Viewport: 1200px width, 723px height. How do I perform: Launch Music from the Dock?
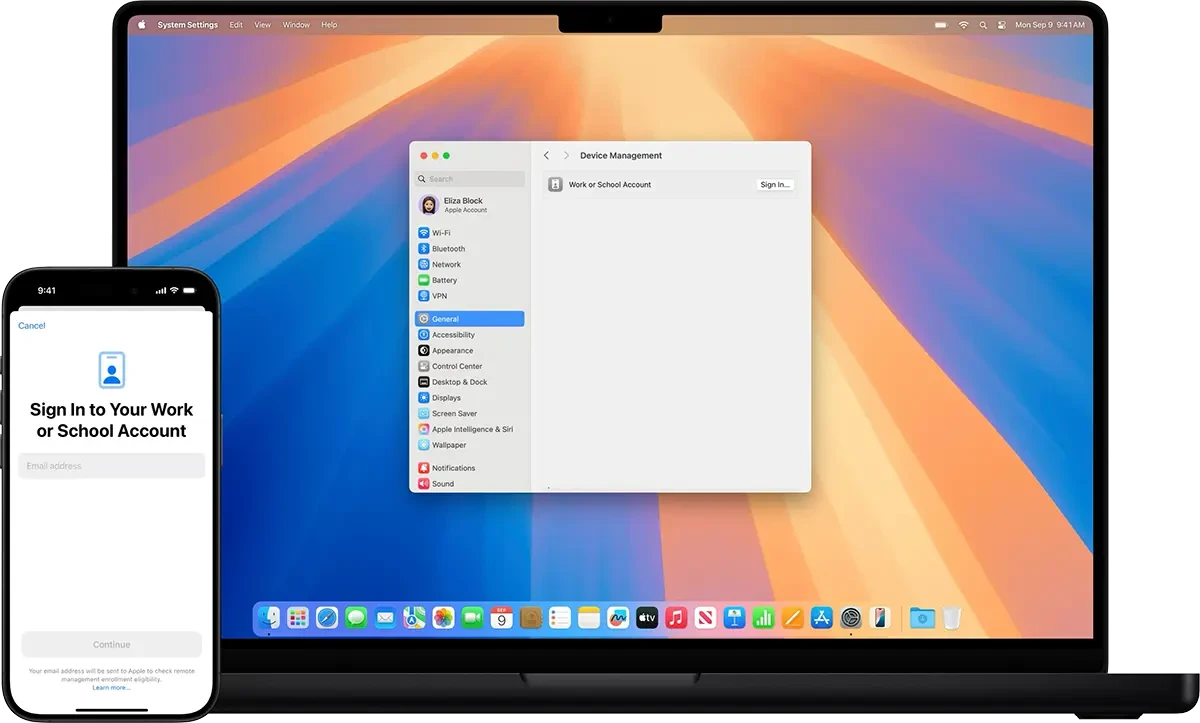676,618
